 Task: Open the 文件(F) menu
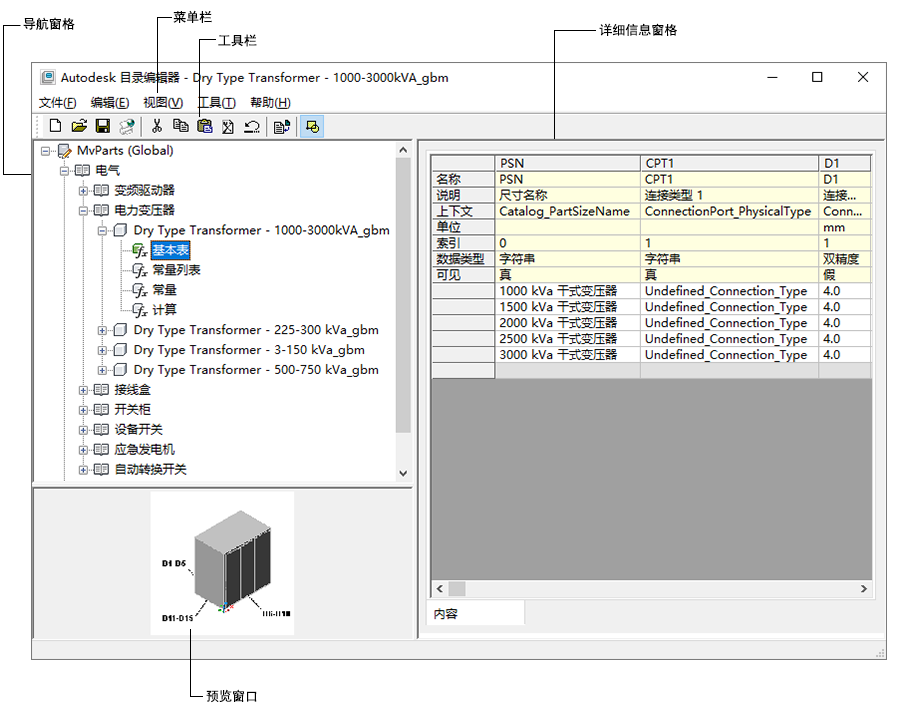(57, 103)
